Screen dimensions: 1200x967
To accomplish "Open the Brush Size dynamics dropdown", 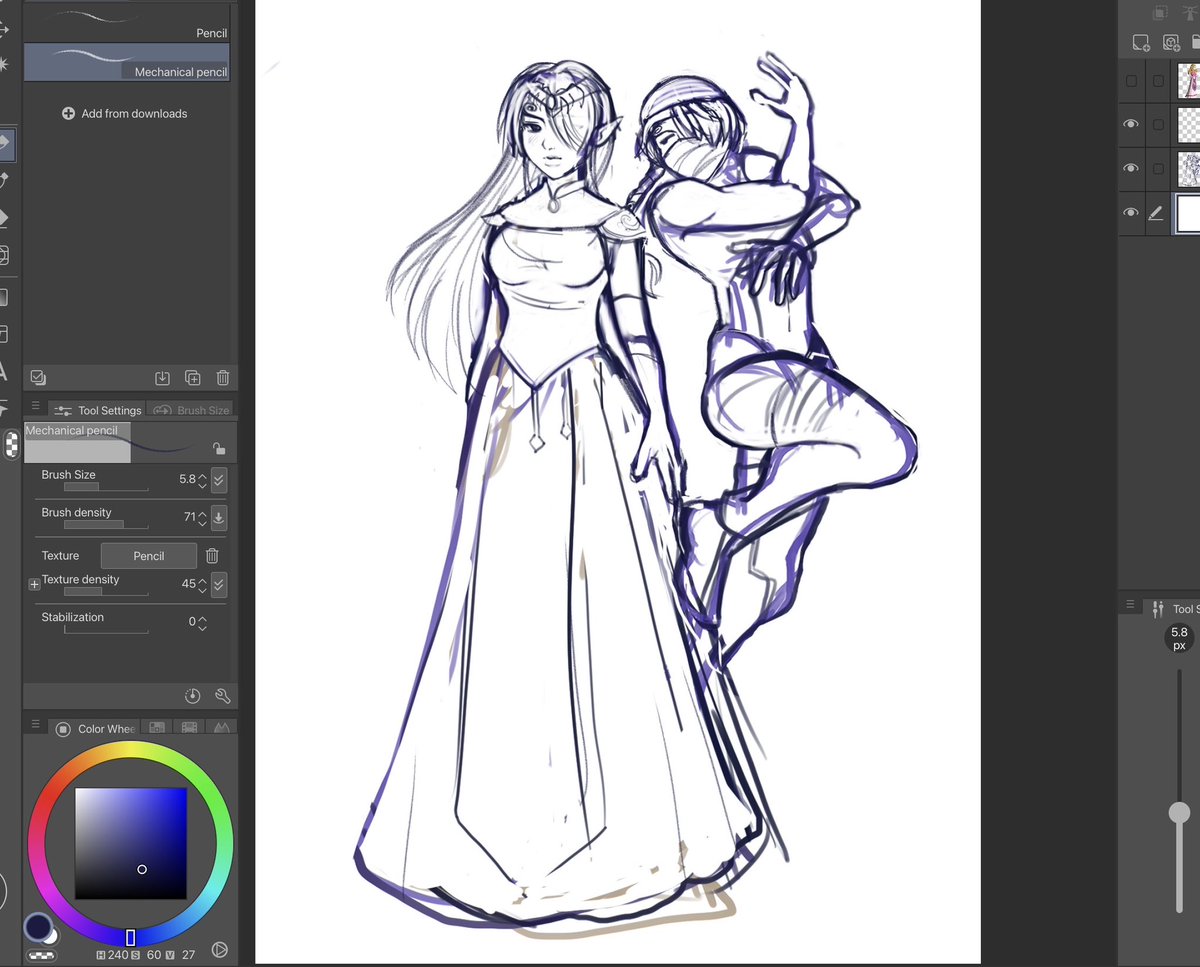I will 219,480.
